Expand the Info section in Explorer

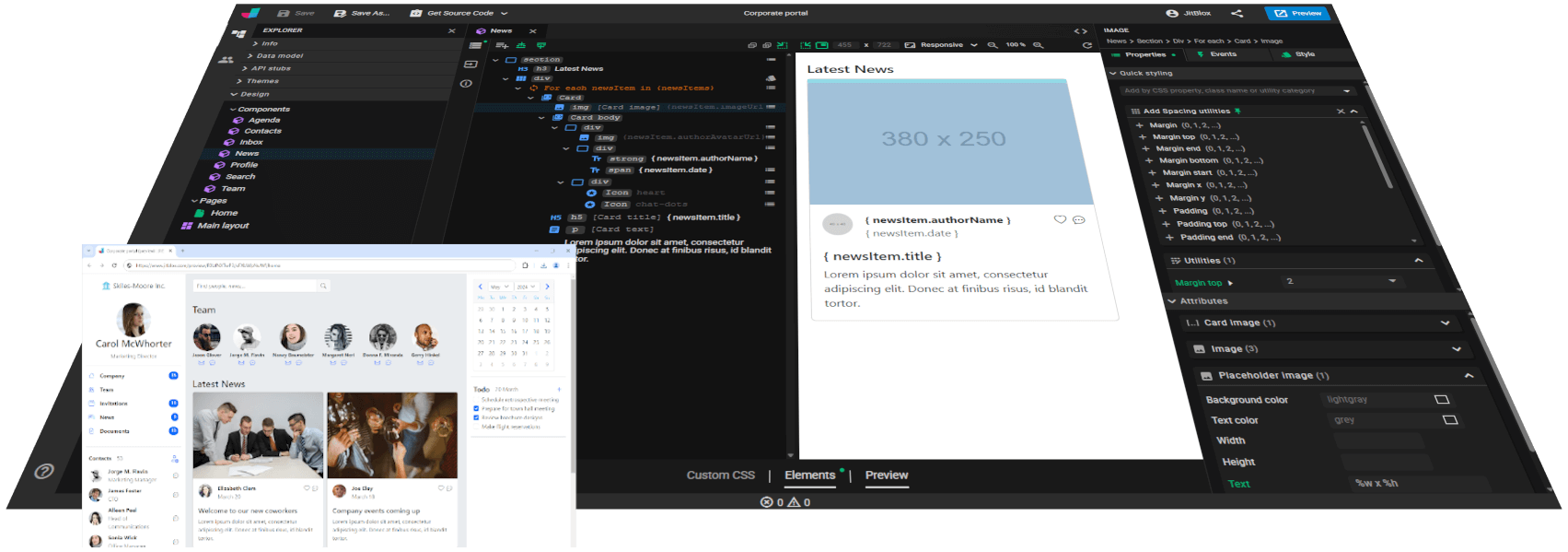(255, 43)
